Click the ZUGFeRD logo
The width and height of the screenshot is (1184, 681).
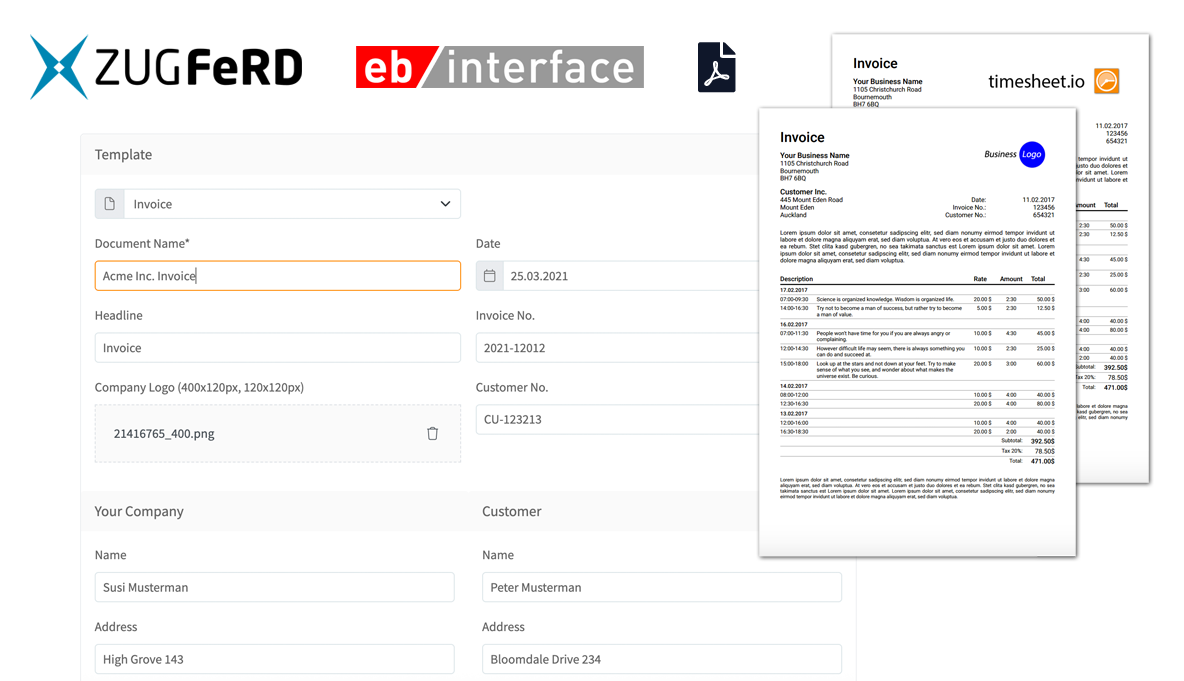tap(165, 67)
